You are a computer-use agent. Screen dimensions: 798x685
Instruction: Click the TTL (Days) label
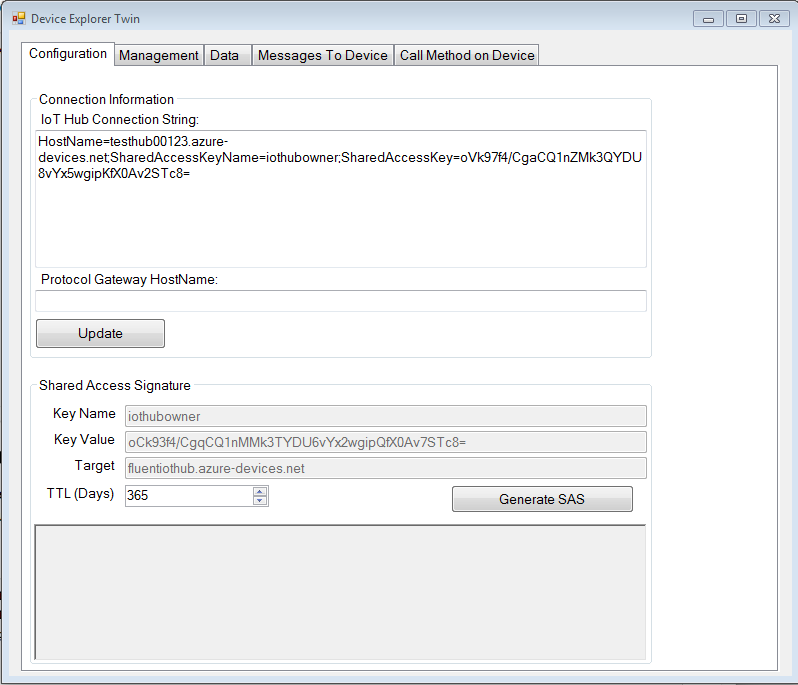click(80, 494)
